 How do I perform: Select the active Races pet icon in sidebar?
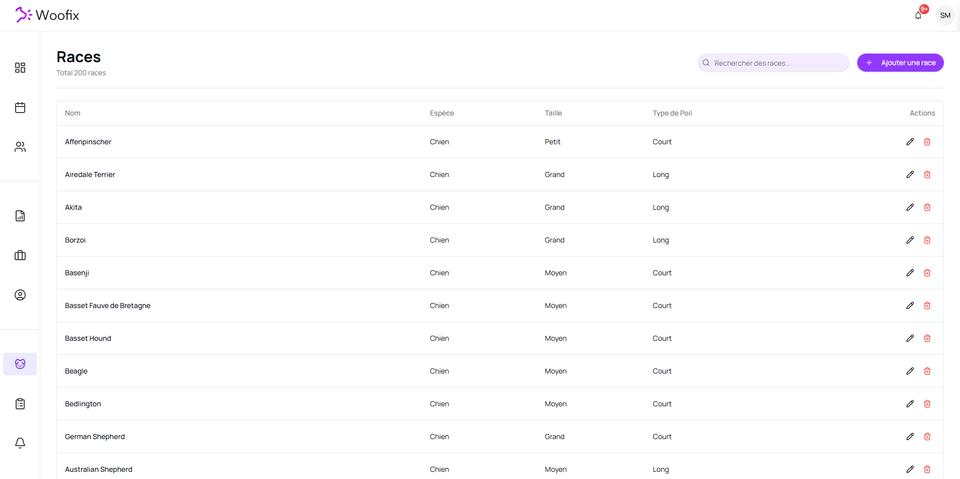(x=20, y=364)
